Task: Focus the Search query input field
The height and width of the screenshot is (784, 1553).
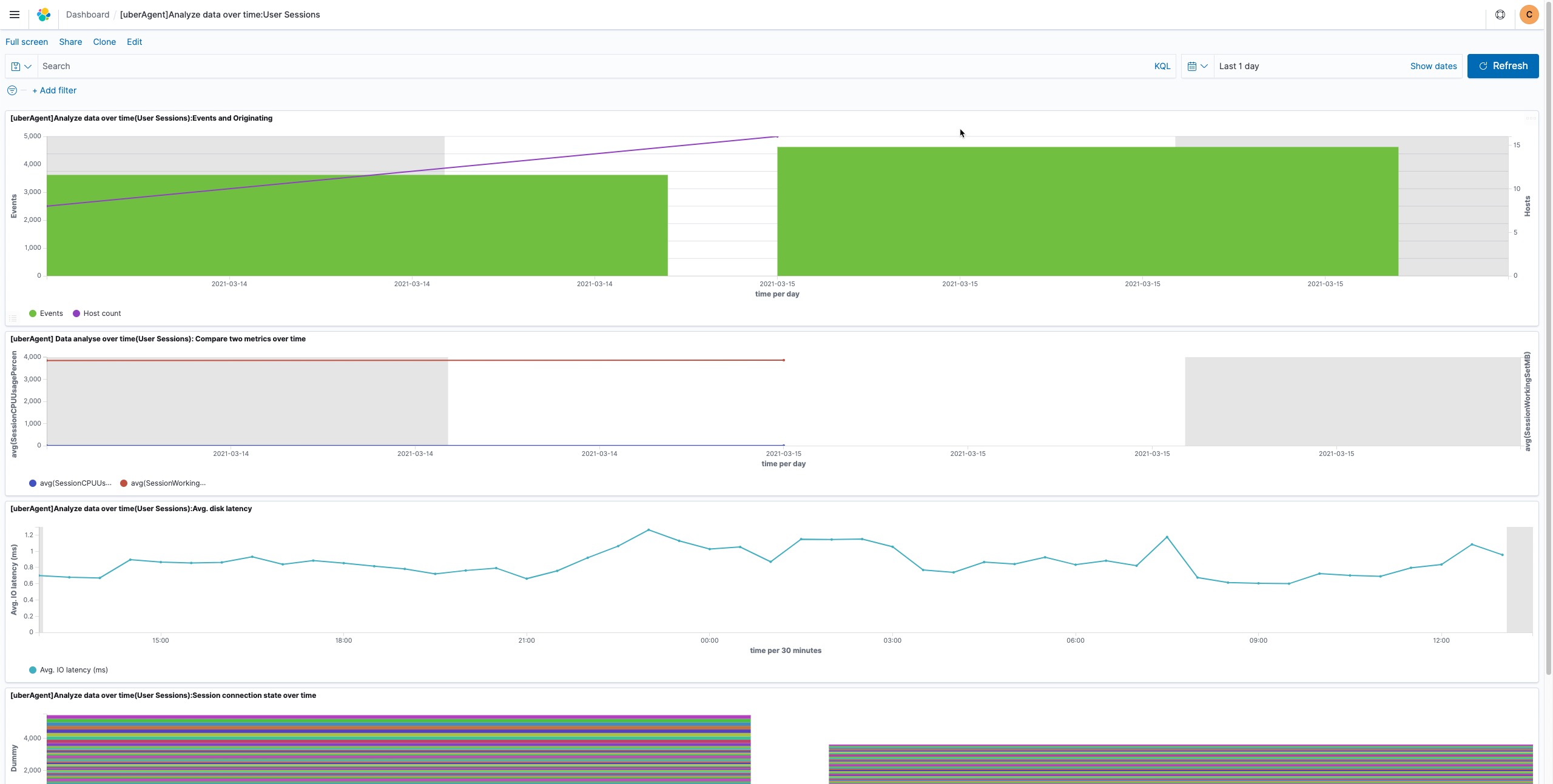Action: tap(595, 66)
